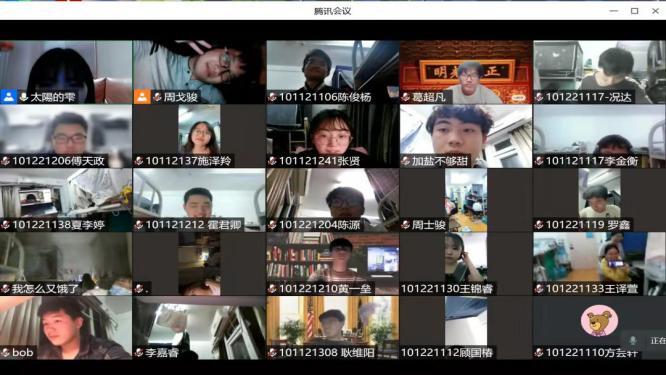Screen dimensions: 666x375
Task: Click the bear avatar of 101221110方芸轩
Action: (599, 321)
